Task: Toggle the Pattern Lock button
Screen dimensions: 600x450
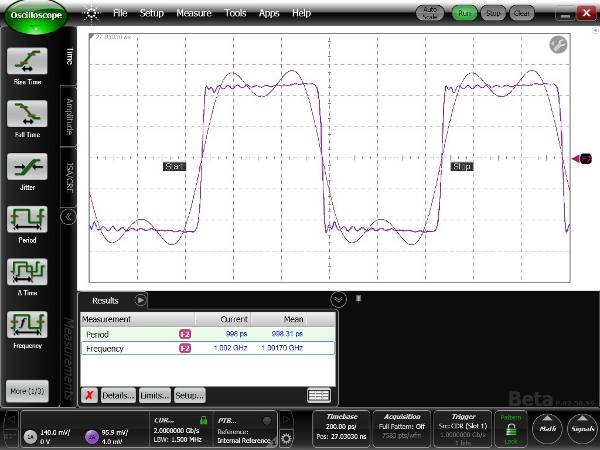Action: tap(511, 429)
